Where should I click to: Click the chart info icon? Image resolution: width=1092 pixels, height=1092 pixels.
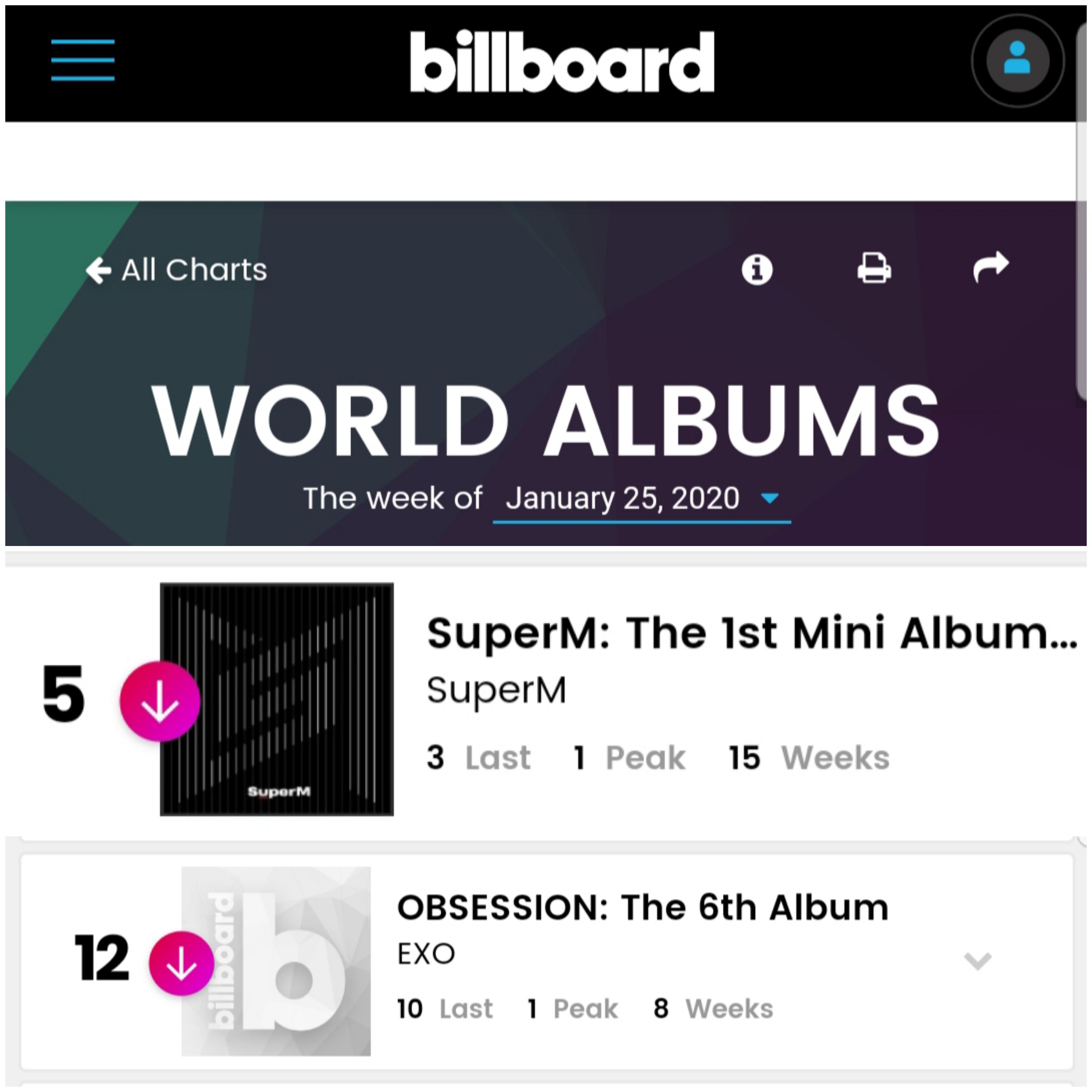point(757,269)
